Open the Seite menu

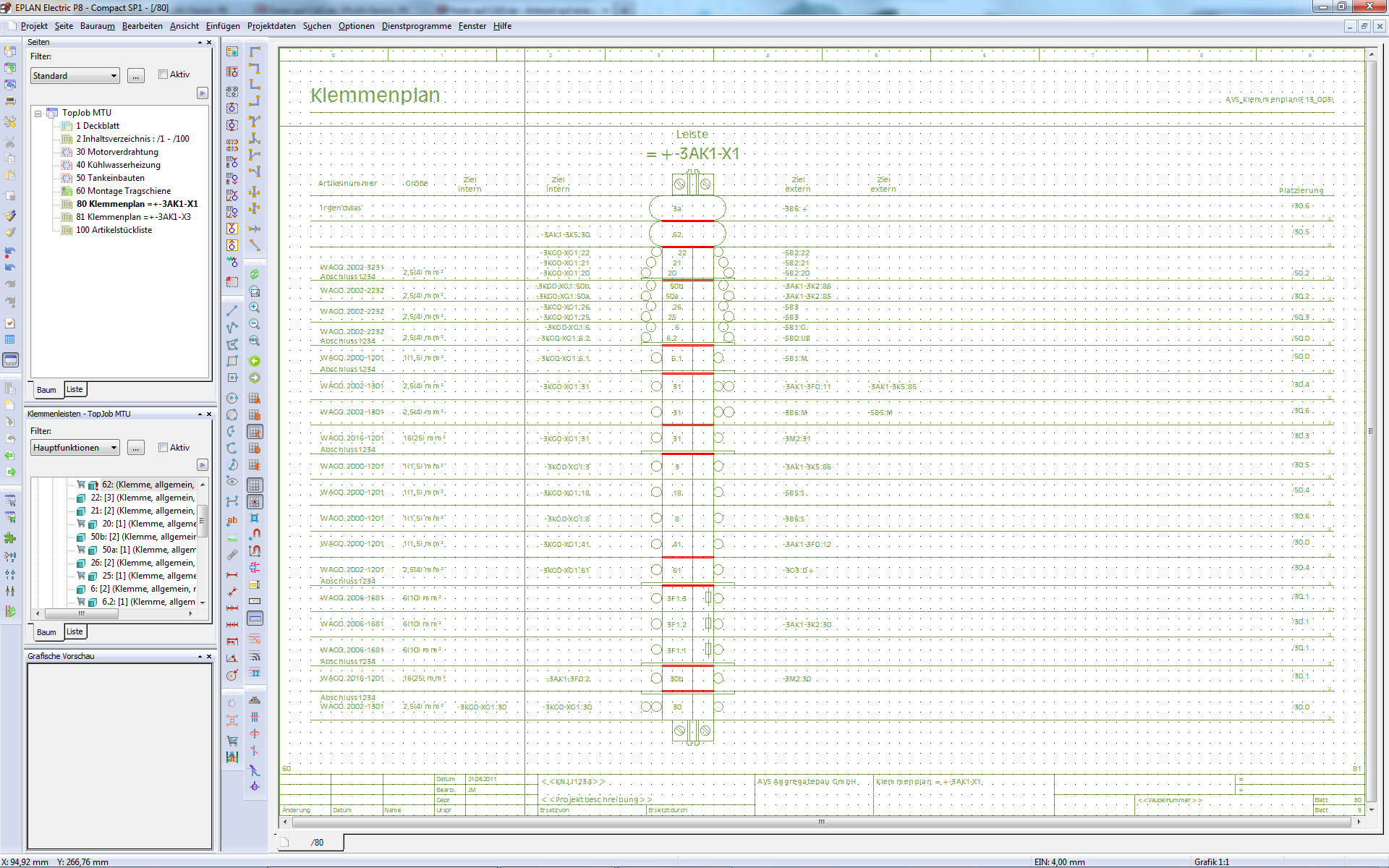[64, 26]
